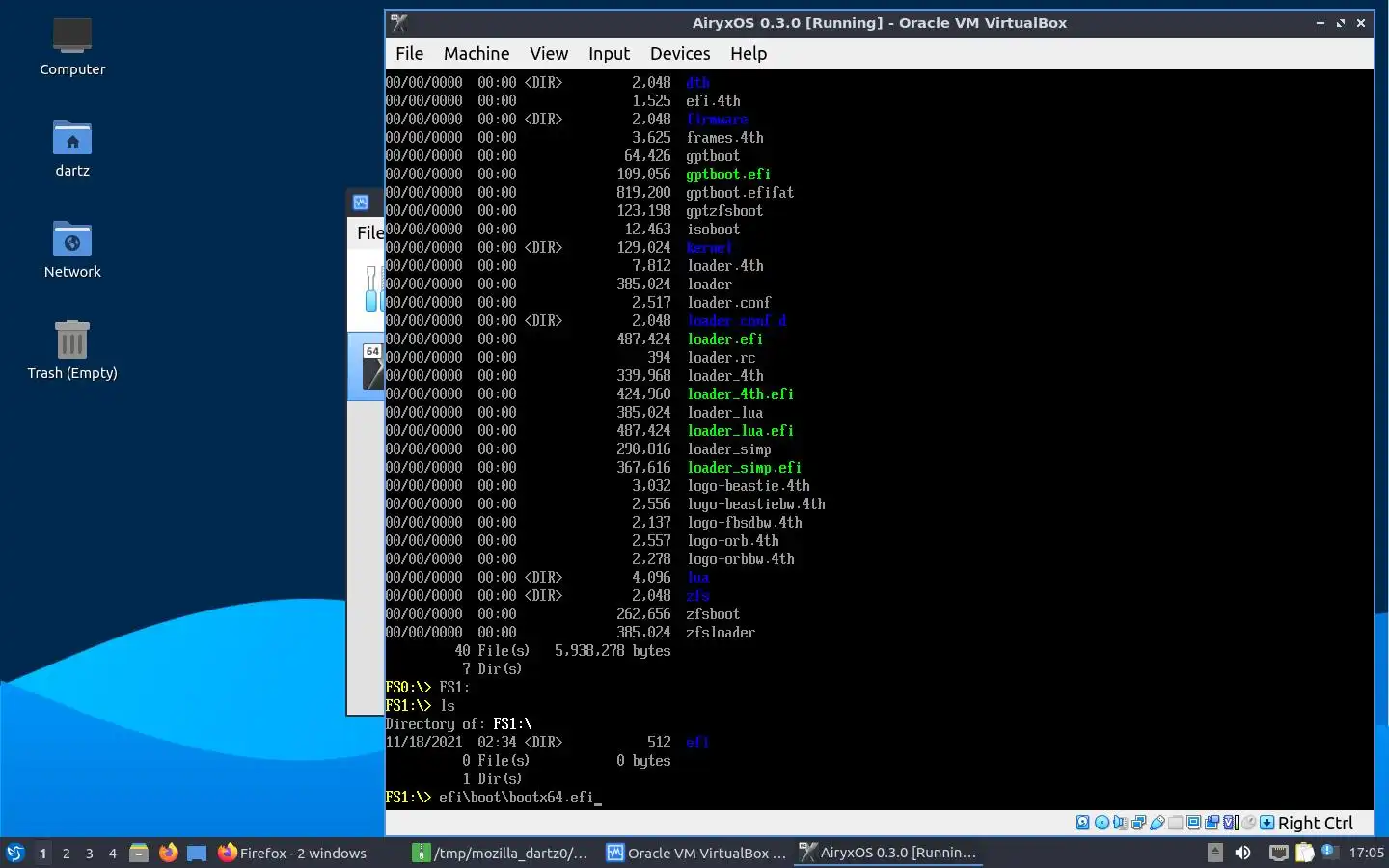
Task: Click the efi\boot\bootx64.efi command line
Action: 516,798
